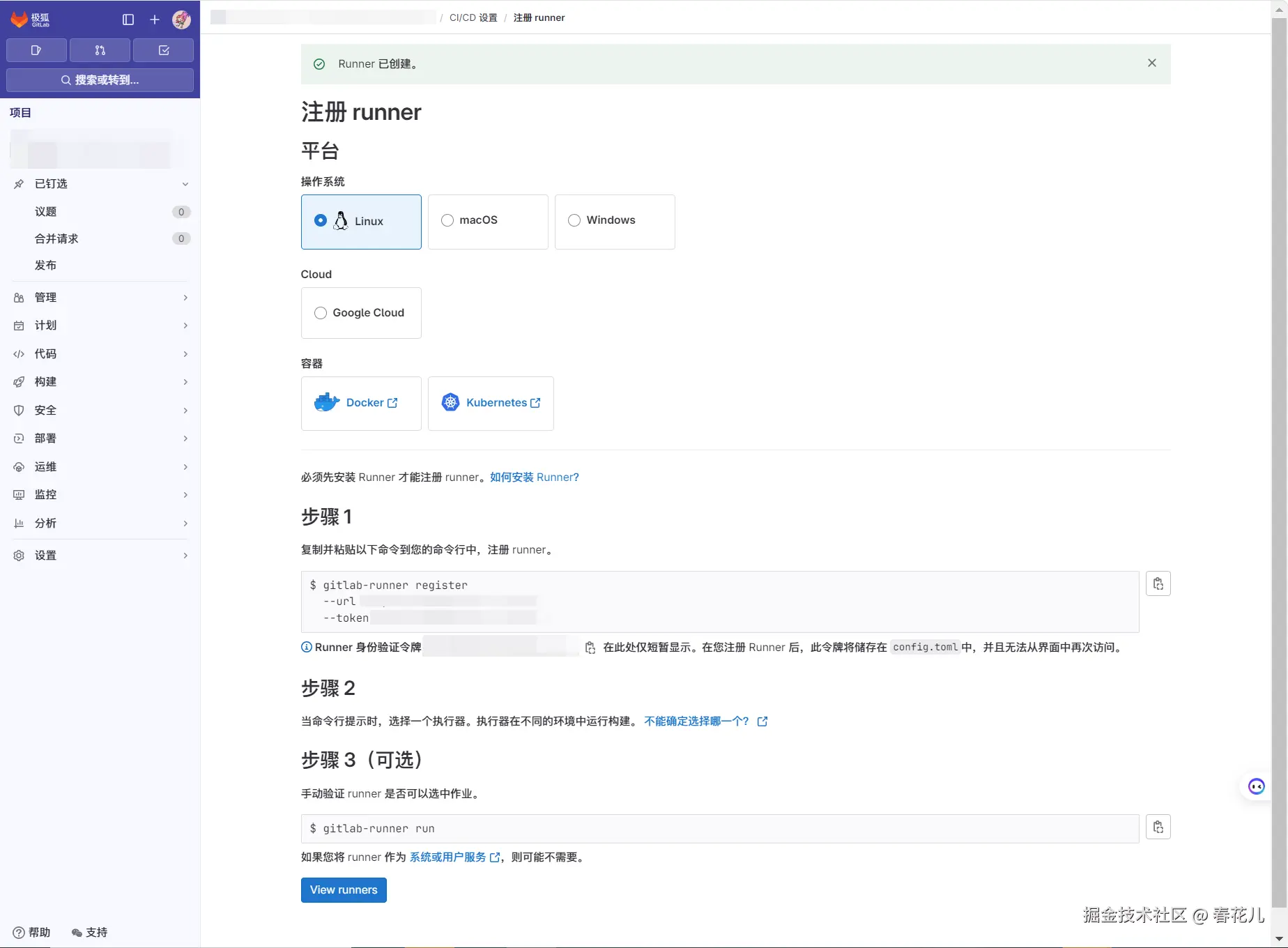The height and width of the screenshot is (948, 1288).
Task: Open the create new plus menu
Action: click(x=155, y=20)
